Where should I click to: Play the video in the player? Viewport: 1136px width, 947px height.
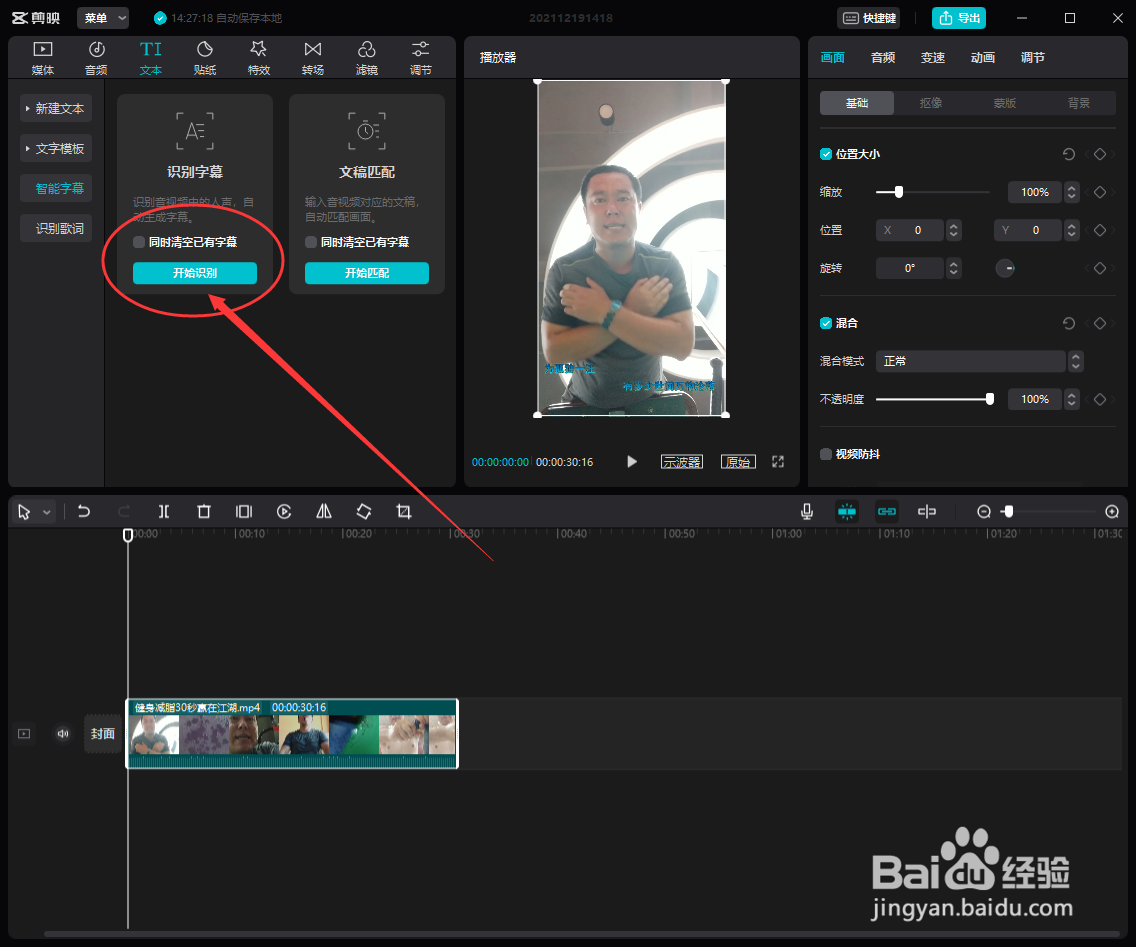pyautogui.click(x=632, y=462)
